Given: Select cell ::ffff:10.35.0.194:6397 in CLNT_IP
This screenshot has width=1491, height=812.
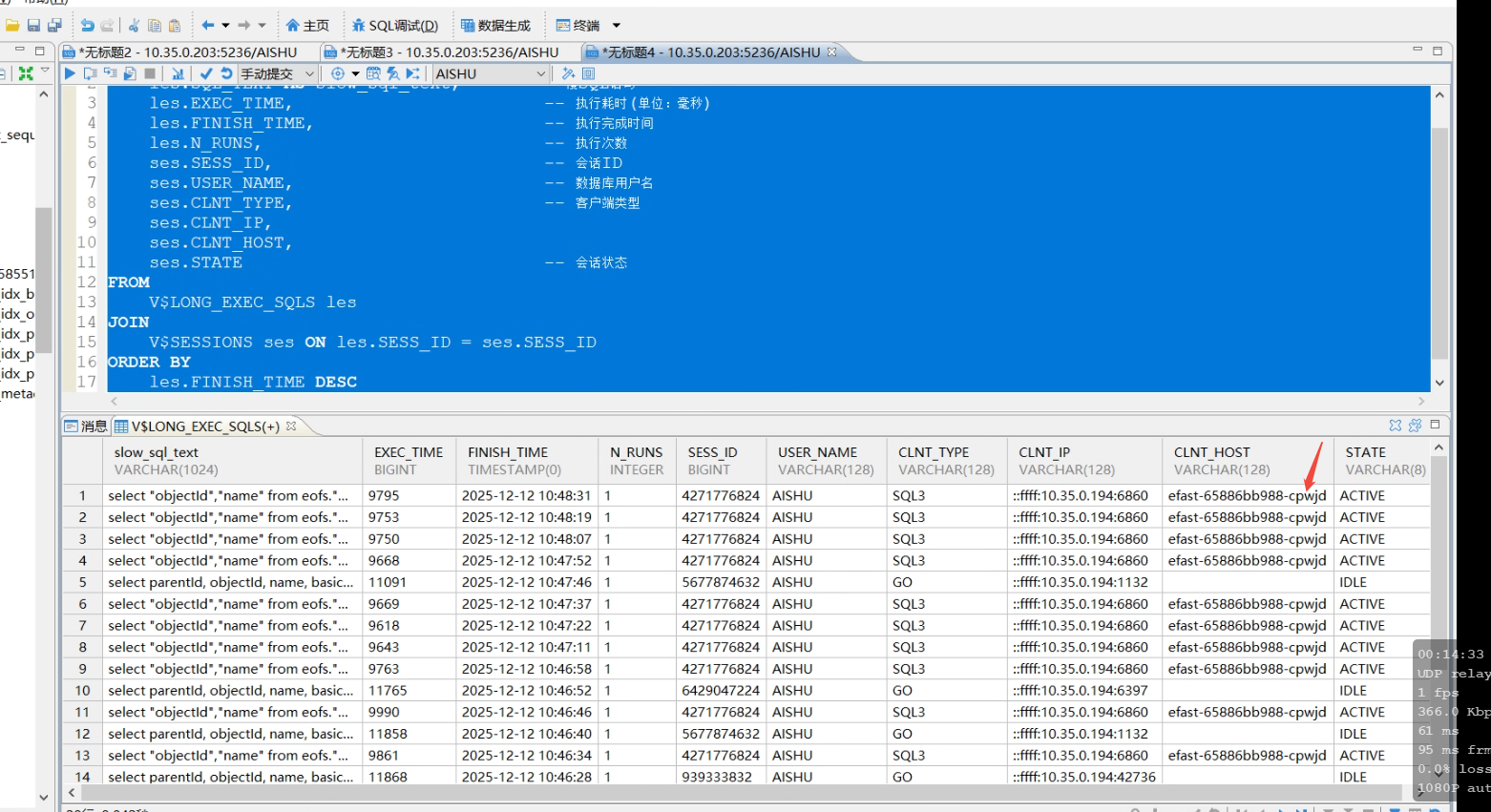Looking at the screenshot, I should click(x=1084, y=691).
